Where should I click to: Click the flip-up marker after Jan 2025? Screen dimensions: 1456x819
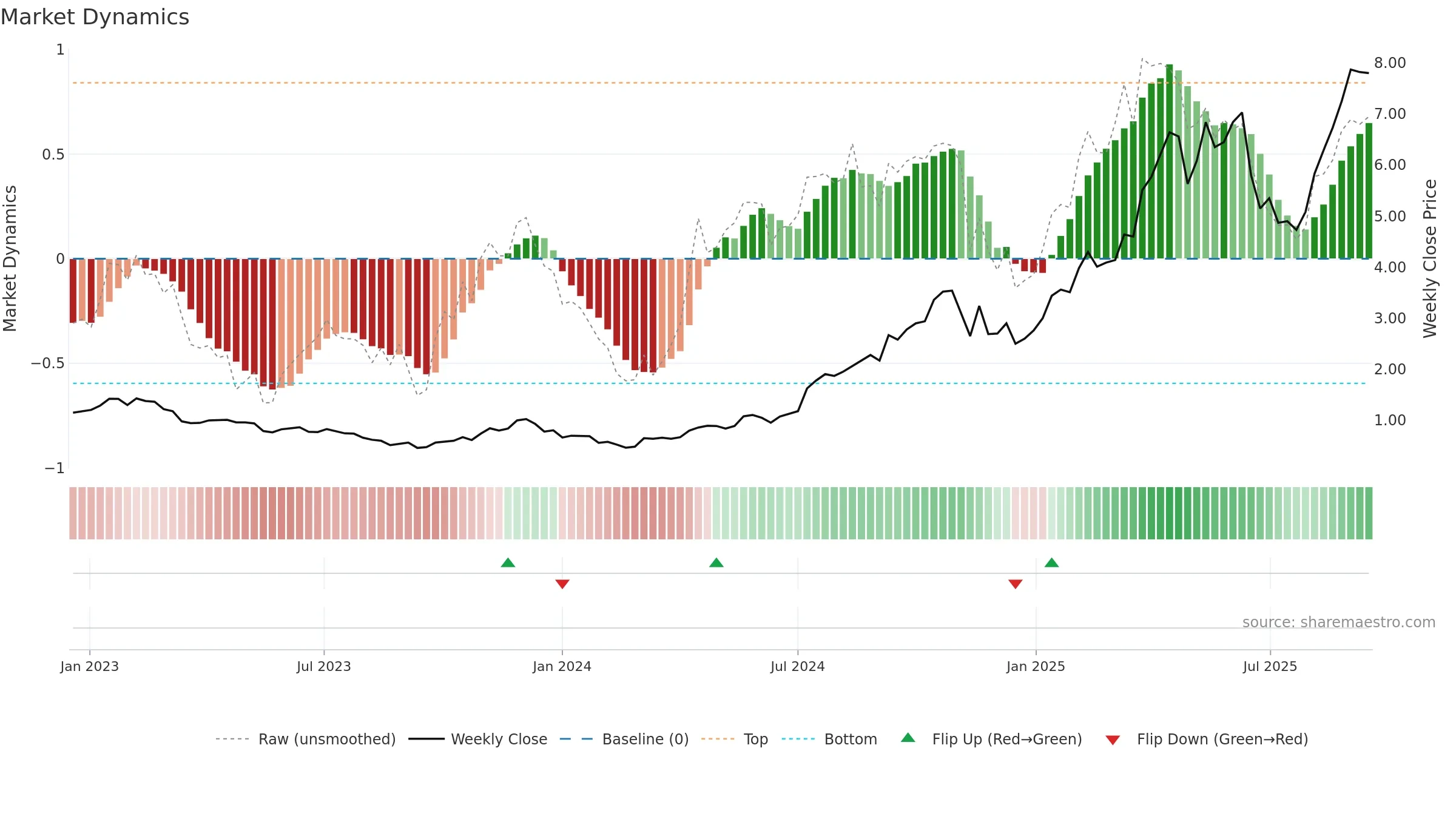(x=1052, y=562)
